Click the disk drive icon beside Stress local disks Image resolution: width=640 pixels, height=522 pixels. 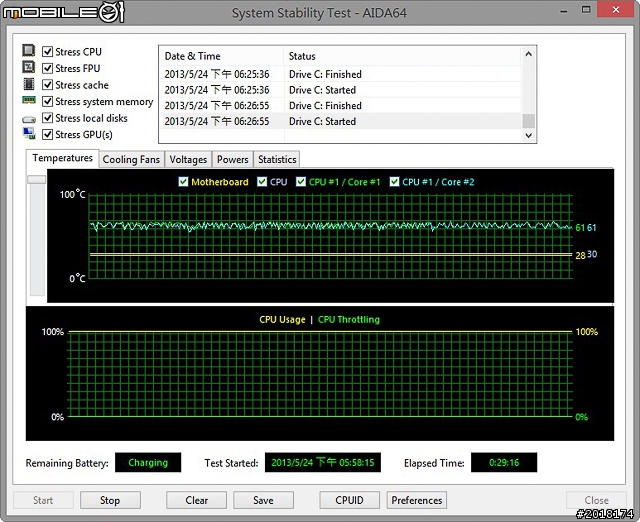pyautogui.click(x=29, y=119)
